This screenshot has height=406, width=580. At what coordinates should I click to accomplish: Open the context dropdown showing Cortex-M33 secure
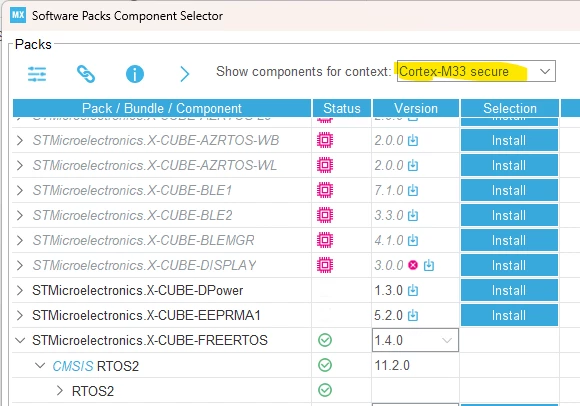[476, 71]
